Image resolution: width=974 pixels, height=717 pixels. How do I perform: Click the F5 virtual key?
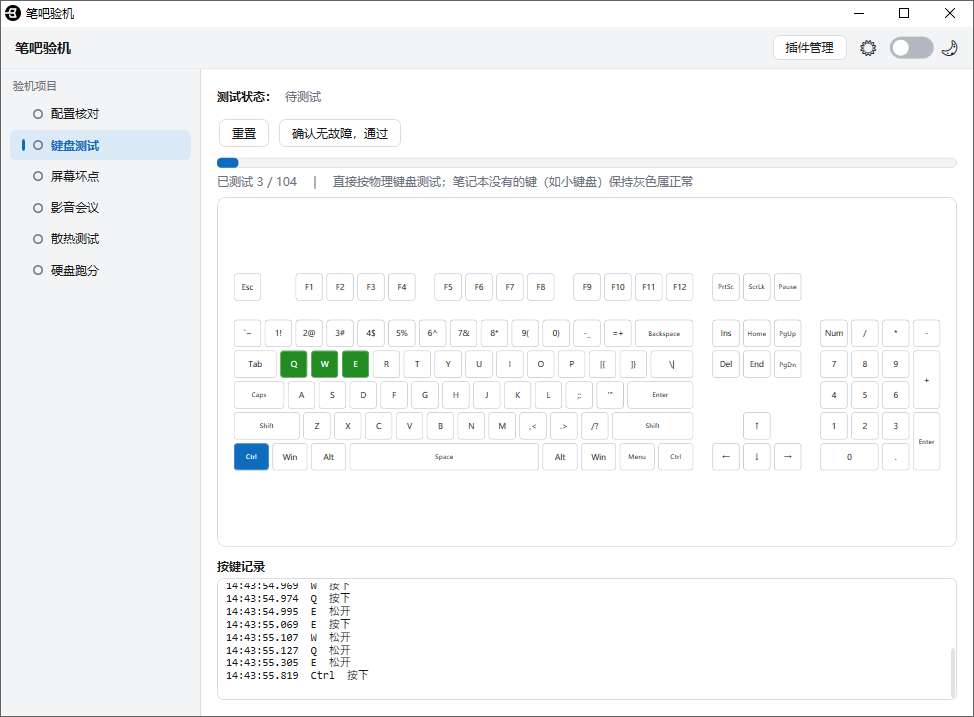coord(448,287)
